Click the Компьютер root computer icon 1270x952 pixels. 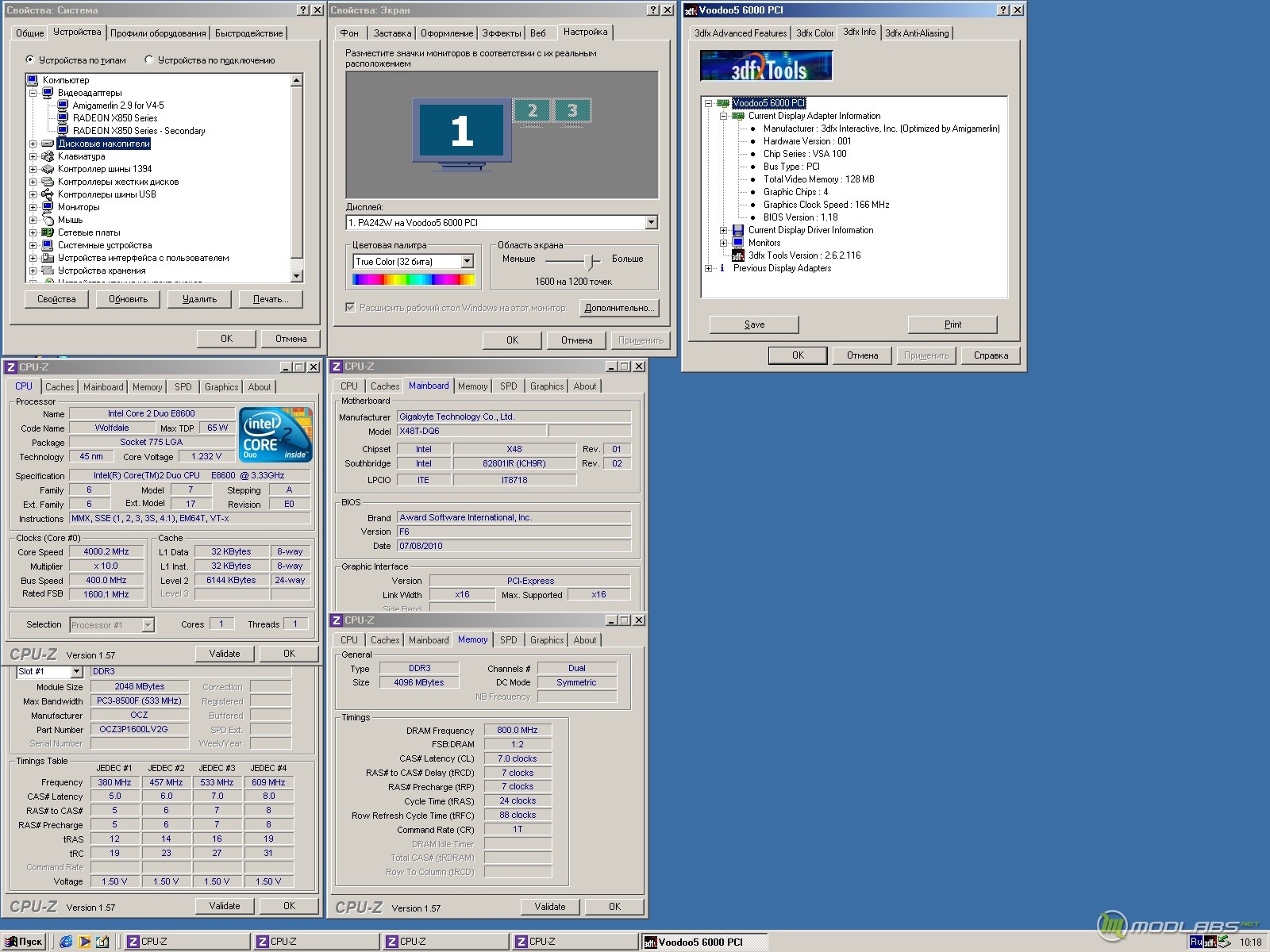[x=33, y=79]
